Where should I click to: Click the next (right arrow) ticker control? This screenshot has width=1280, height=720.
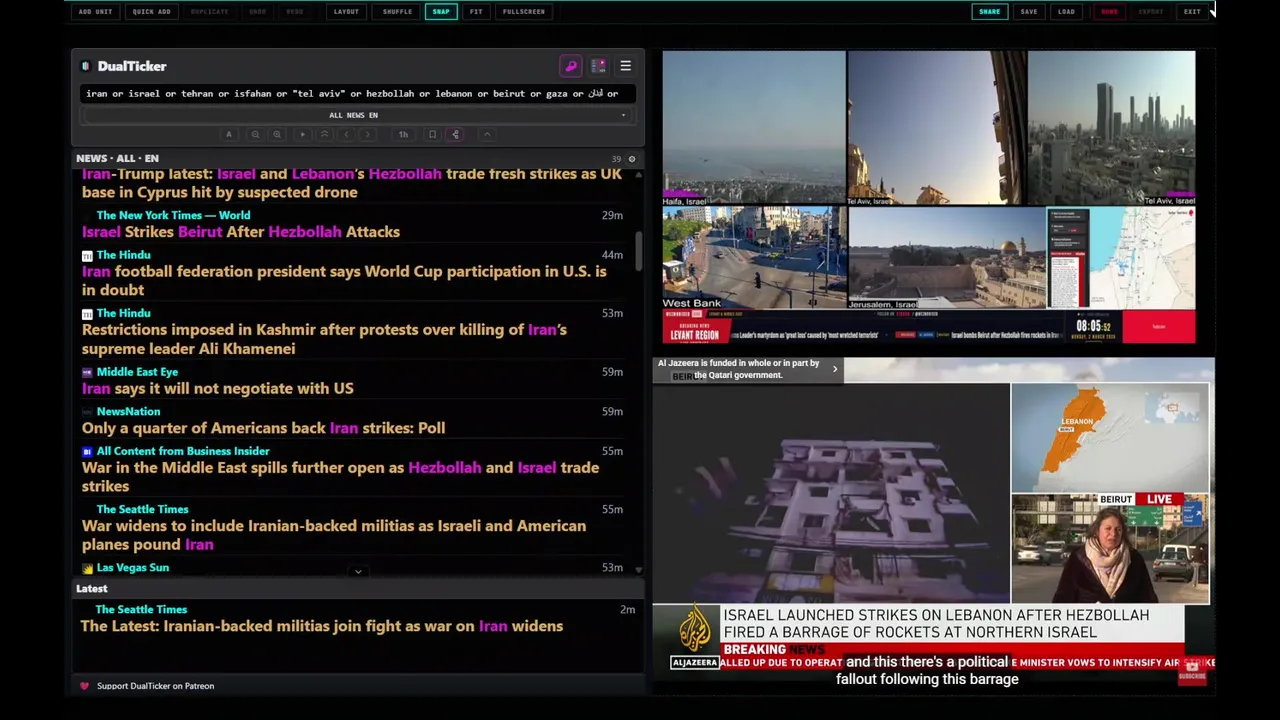[x=369, y=134]
